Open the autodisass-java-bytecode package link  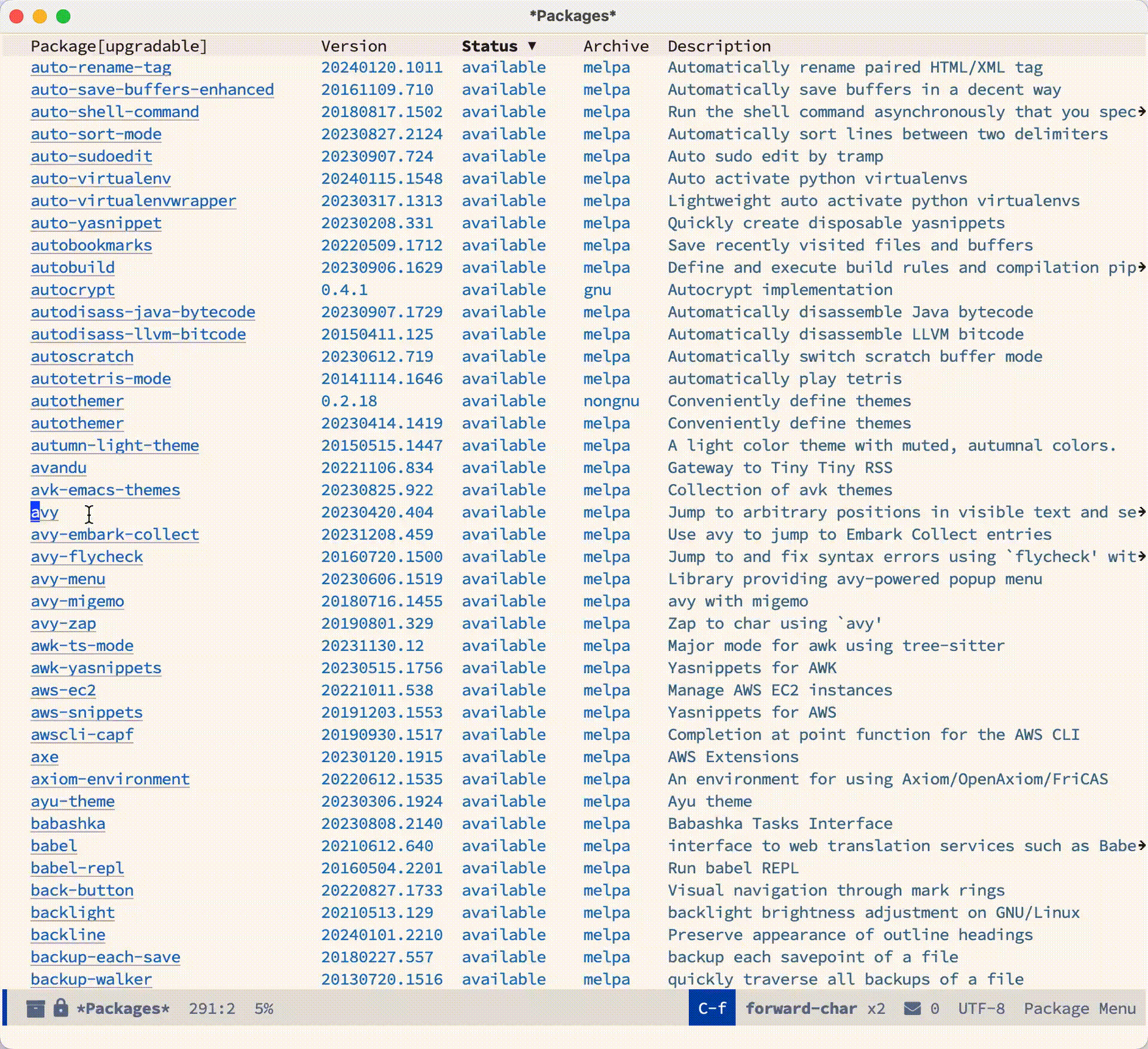(143, 312)
